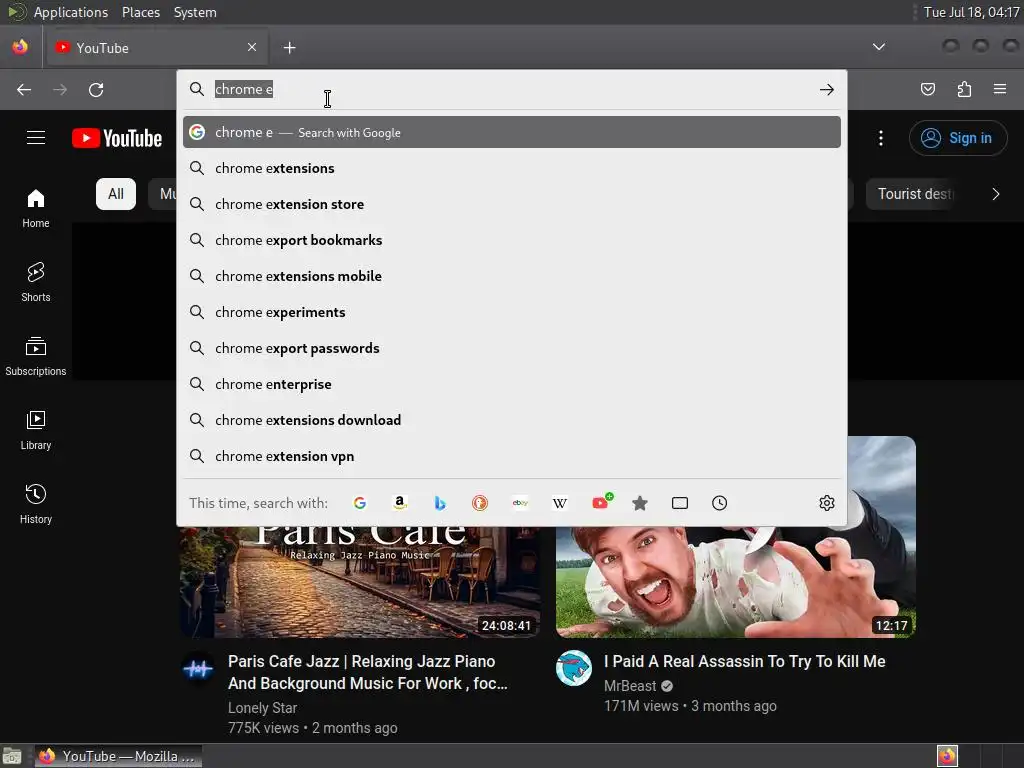Open a new tab with plus button
Viewport: 1024px width, 768px height.
(x=289, y=48)
